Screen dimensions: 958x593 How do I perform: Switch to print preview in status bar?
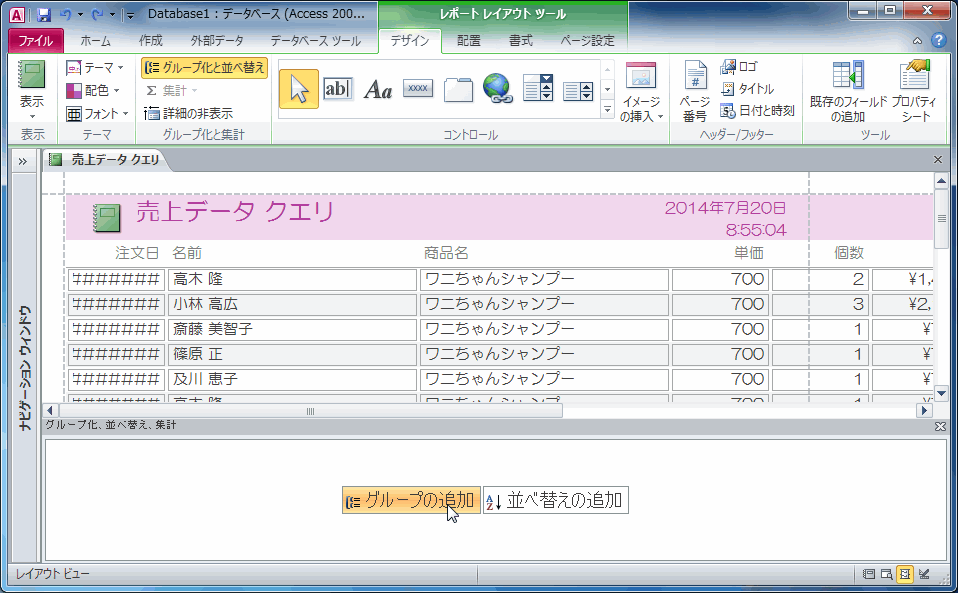(x=887, y=574)
